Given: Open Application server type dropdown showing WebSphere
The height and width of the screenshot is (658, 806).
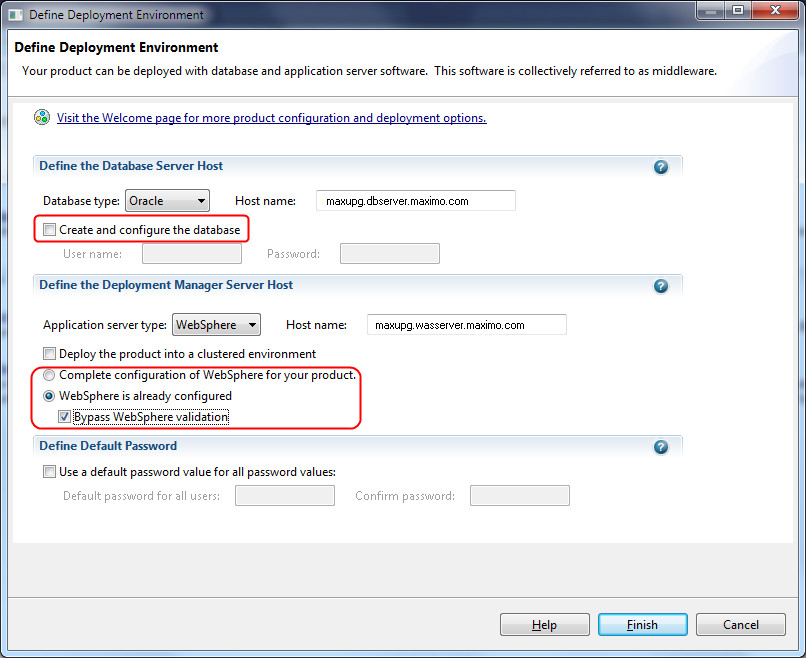Looking at the screenshot, I should tap(216, 325).
